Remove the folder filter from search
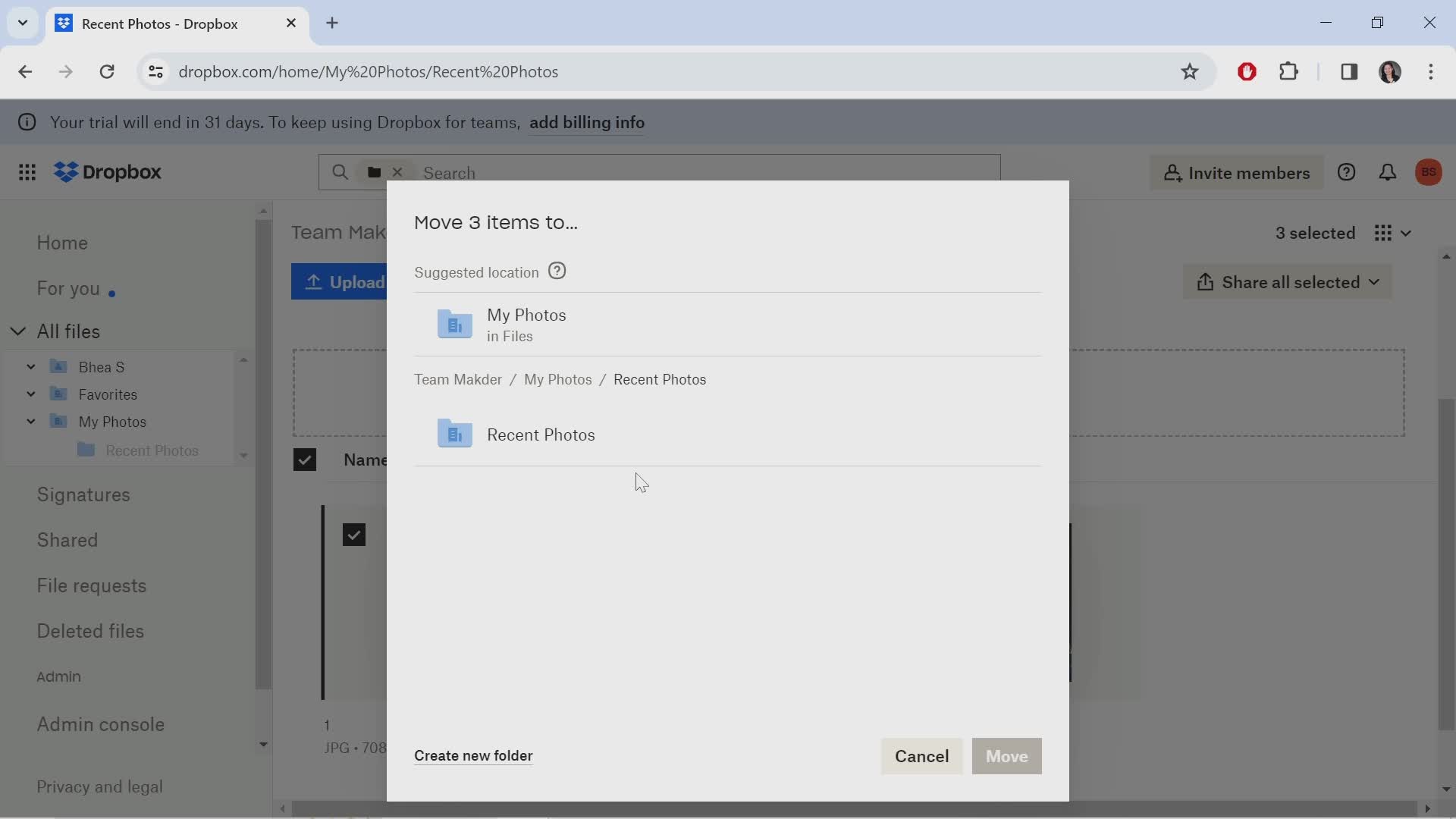The height and width of the screenshot is (819, 1456). tap(397, 172)
